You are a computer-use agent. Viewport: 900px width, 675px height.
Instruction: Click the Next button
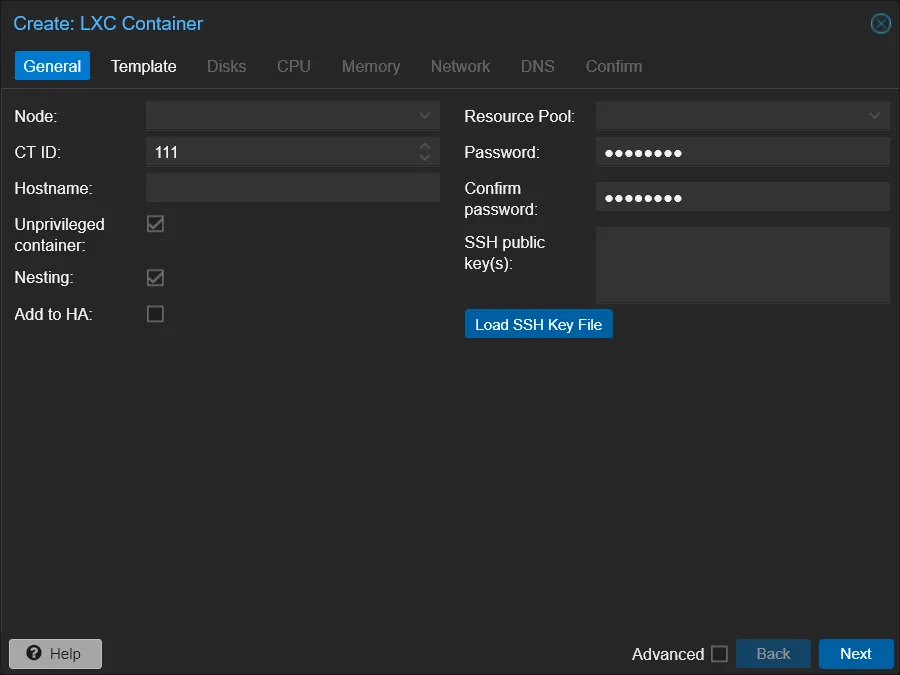click(855, 654)
